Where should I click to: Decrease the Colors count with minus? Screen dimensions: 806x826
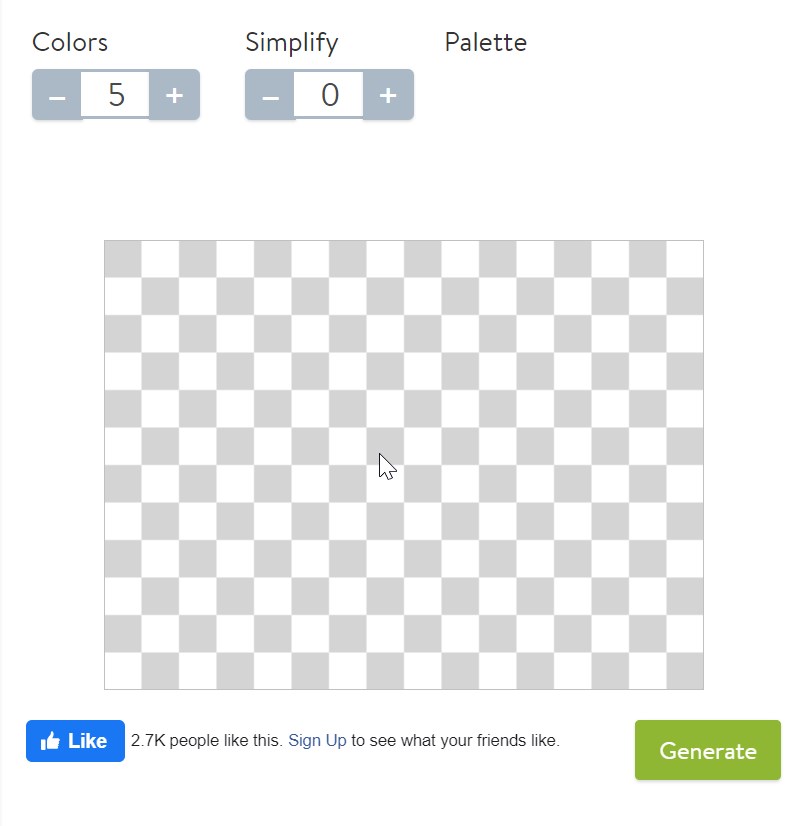tap(57, 96)
